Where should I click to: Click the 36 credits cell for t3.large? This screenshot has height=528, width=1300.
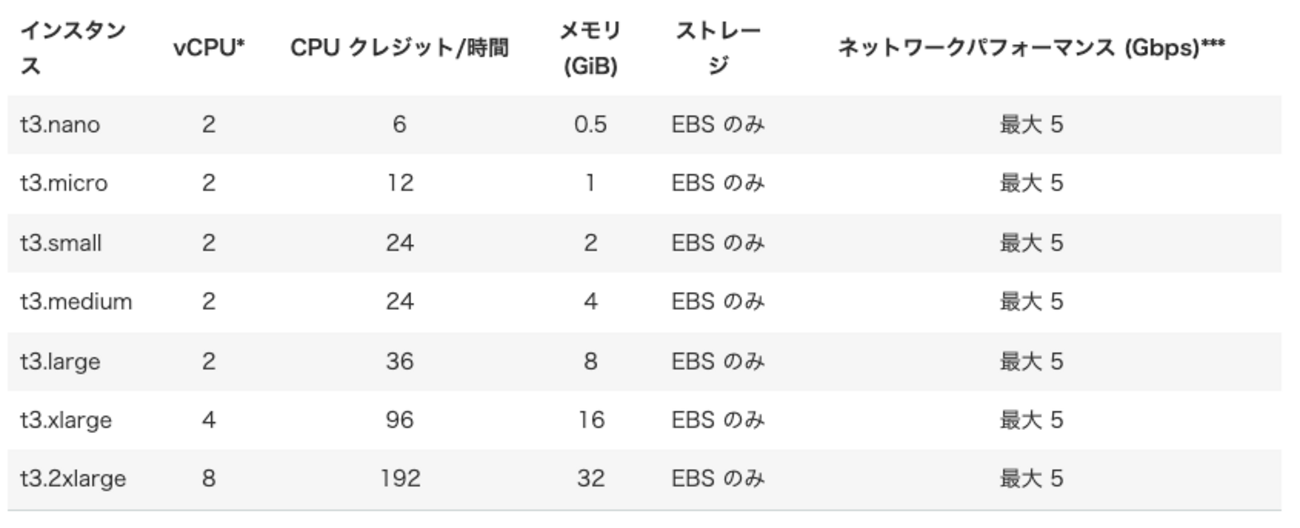point(399,361)
